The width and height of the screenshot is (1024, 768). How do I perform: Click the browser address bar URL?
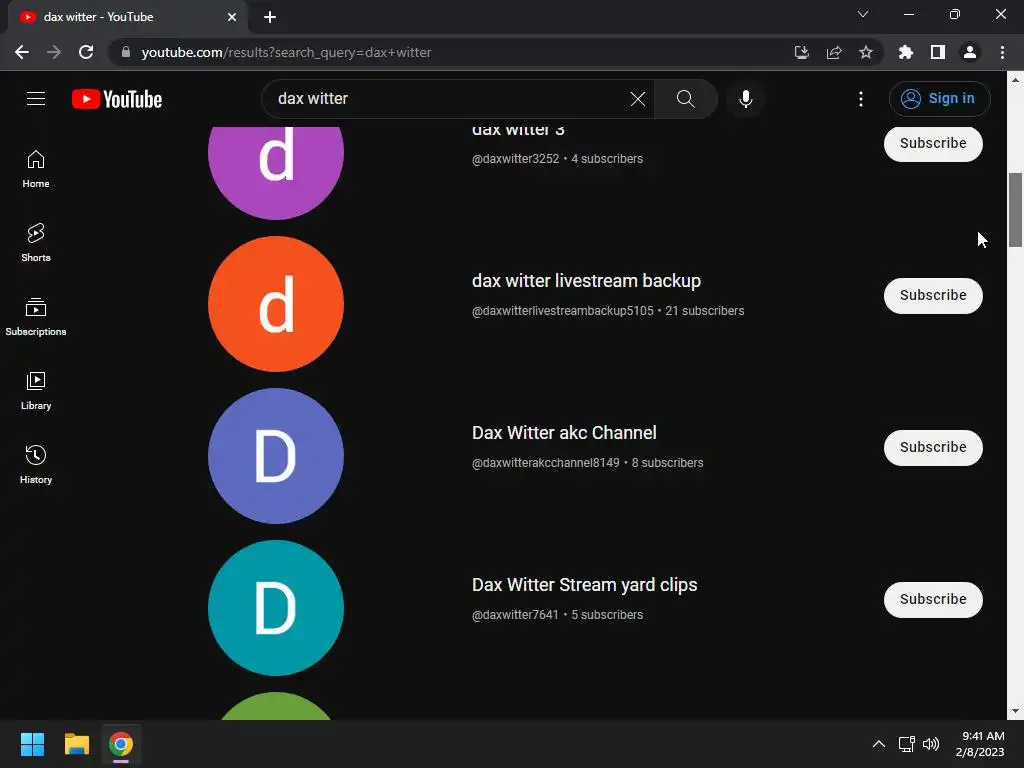tap(286, 52)
